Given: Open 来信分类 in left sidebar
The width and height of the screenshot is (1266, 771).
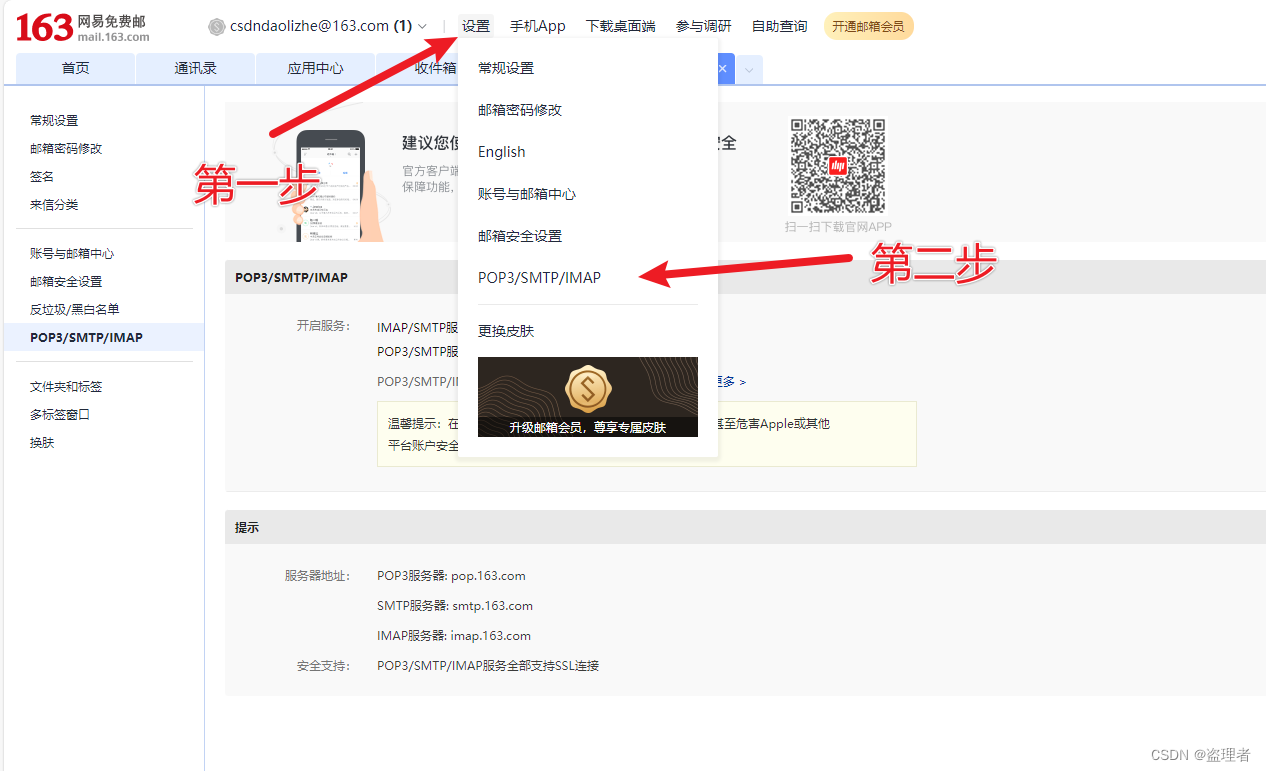Looking at the screenshot, I should (54, 204).
